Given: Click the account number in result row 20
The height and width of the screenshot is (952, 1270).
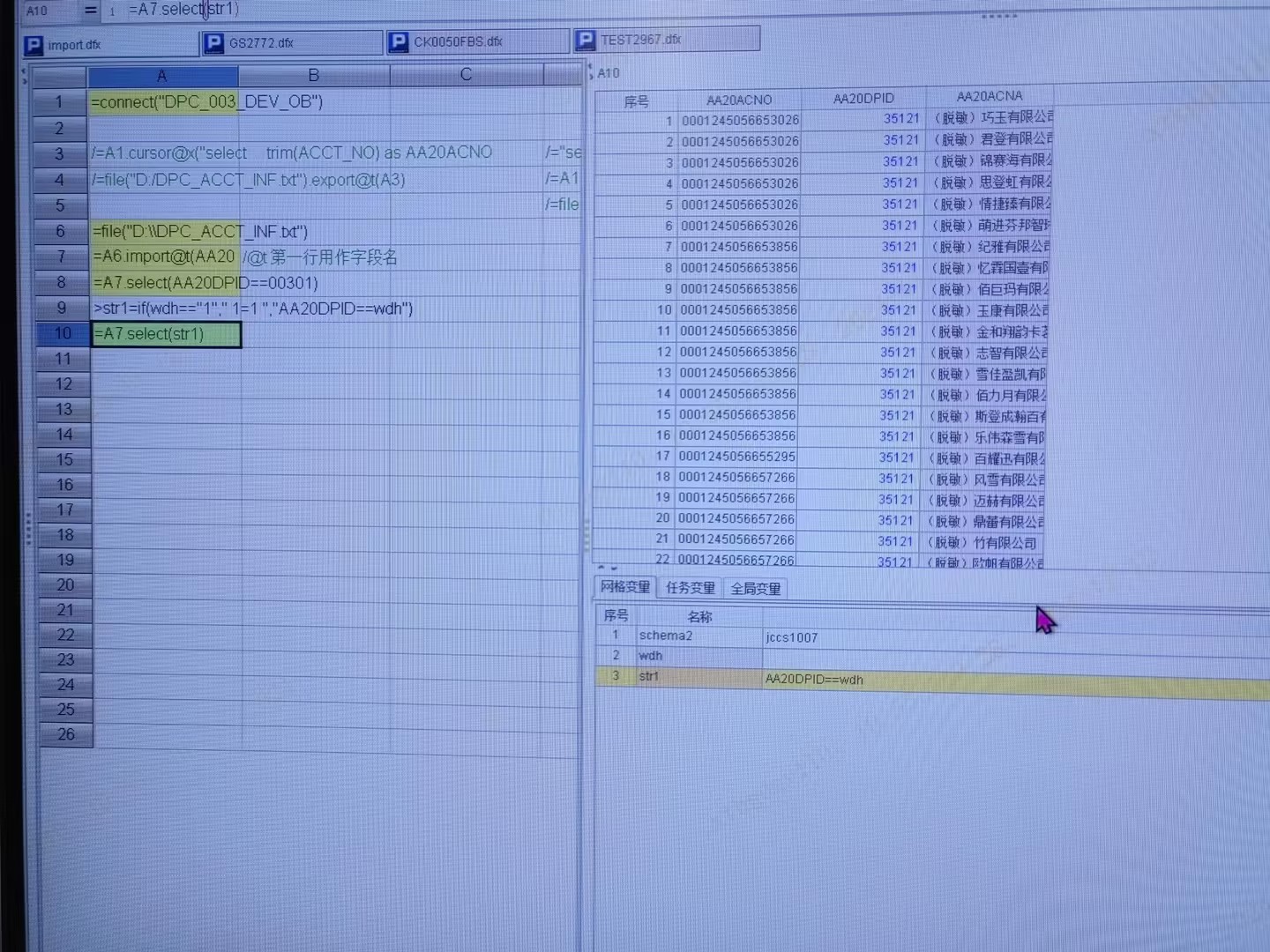Looking at the screenshot, I should coord(736,519).
